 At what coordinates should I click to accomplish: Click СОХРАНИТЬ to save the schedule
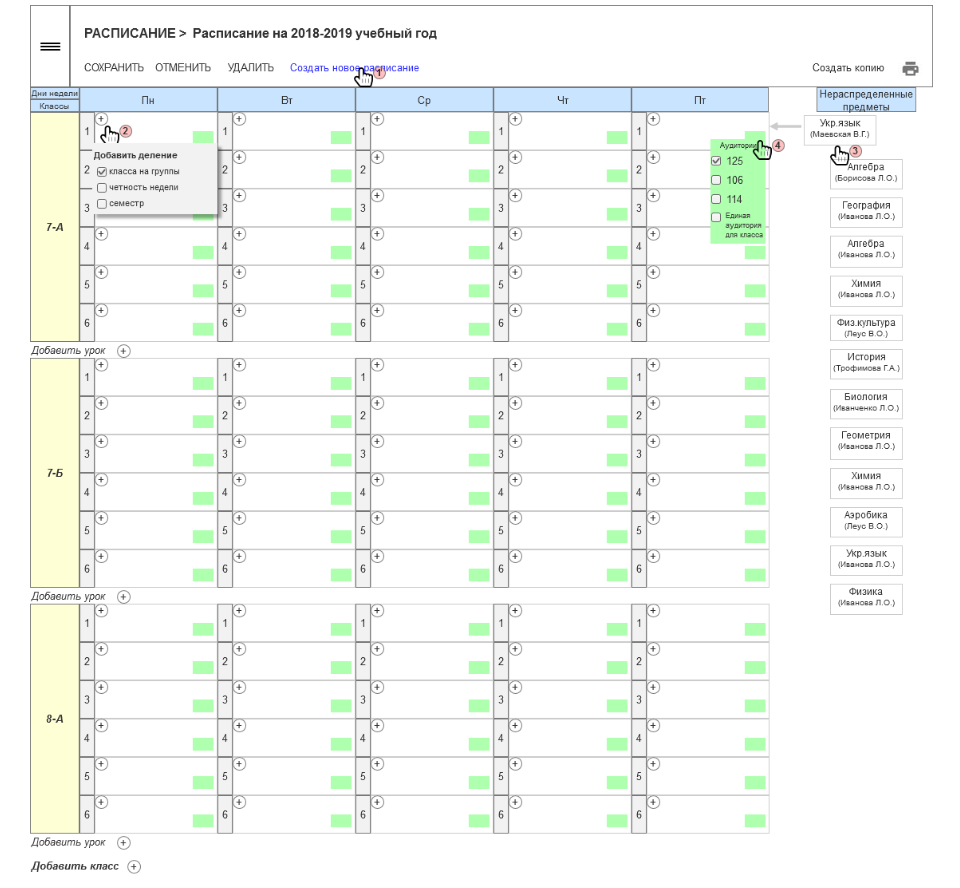pyautogui.click(x=114, y=68)
